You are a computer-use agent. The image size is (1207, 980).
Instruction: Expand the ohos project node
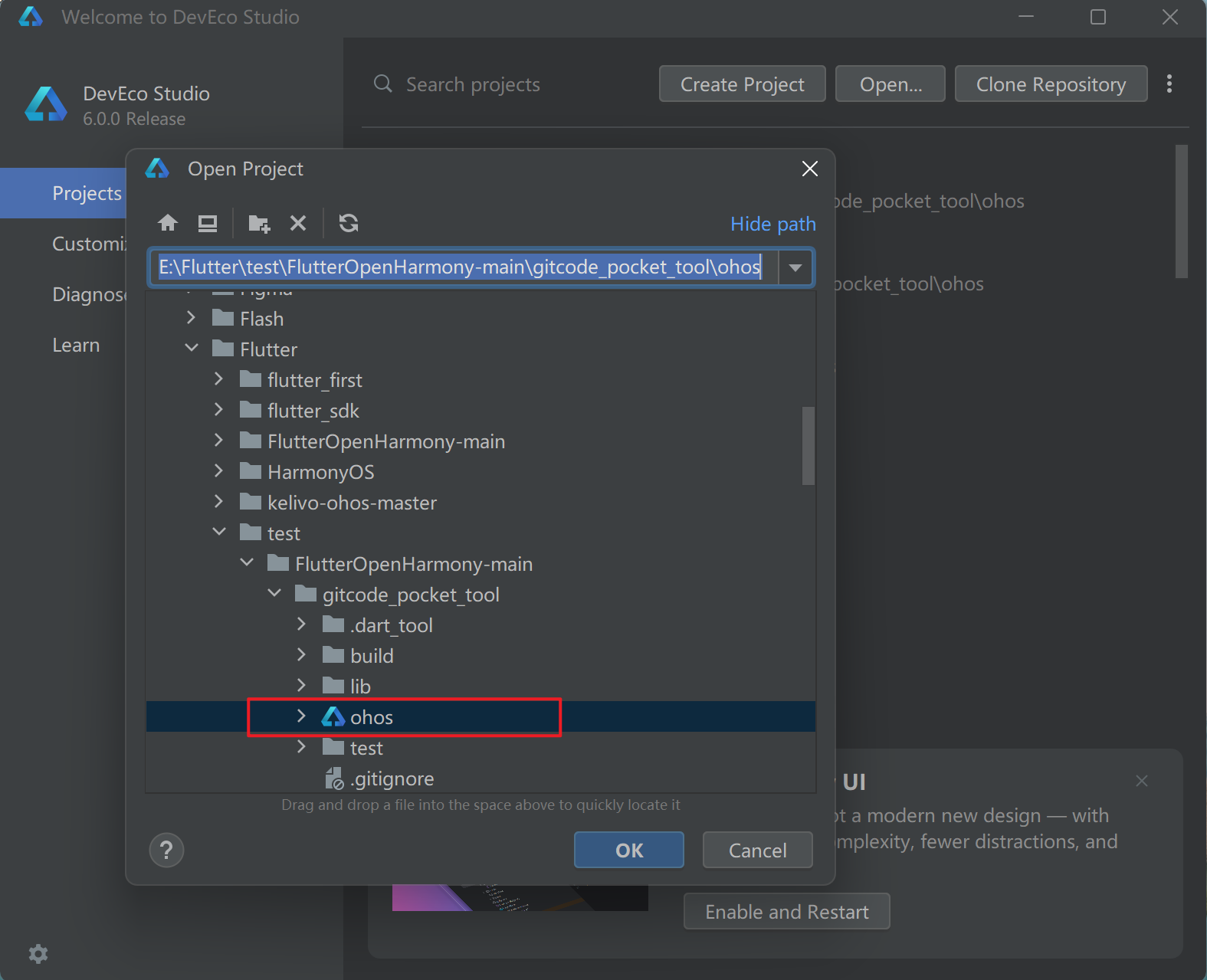click(x=302, y=716)
